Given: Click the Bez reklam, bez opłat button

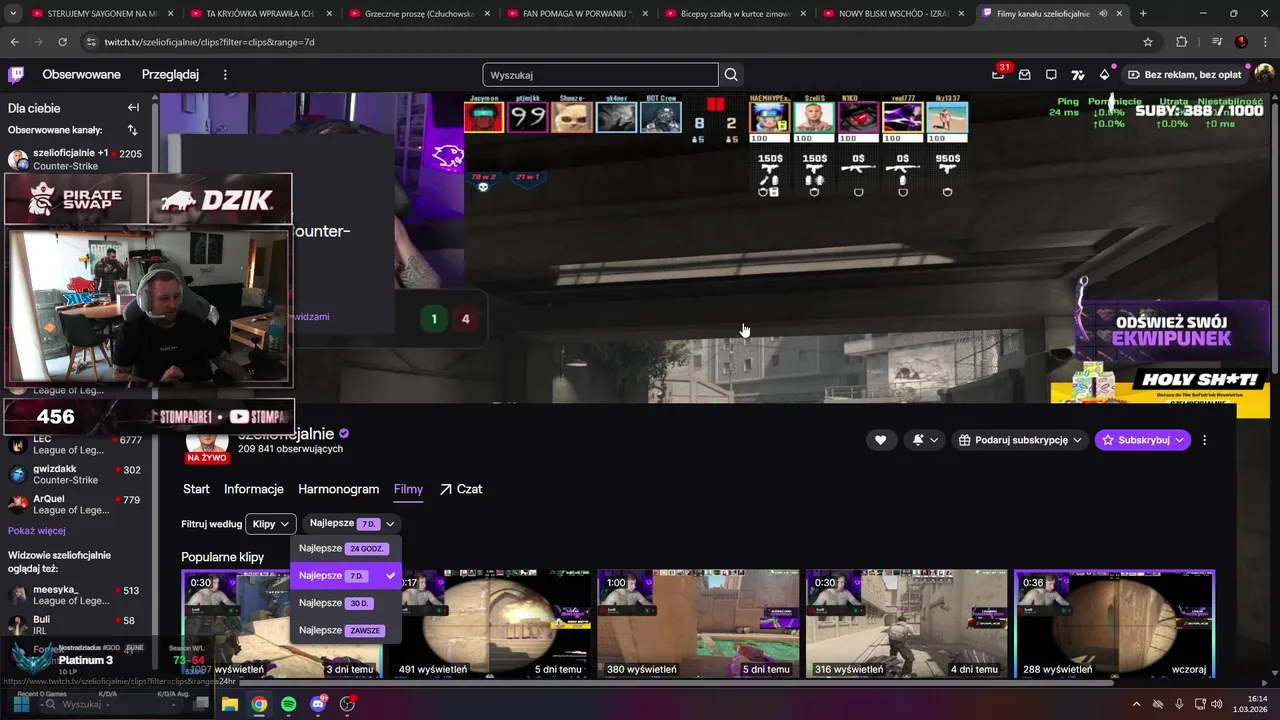Looking at the screenshot, I should click(x=1184, y=75).
